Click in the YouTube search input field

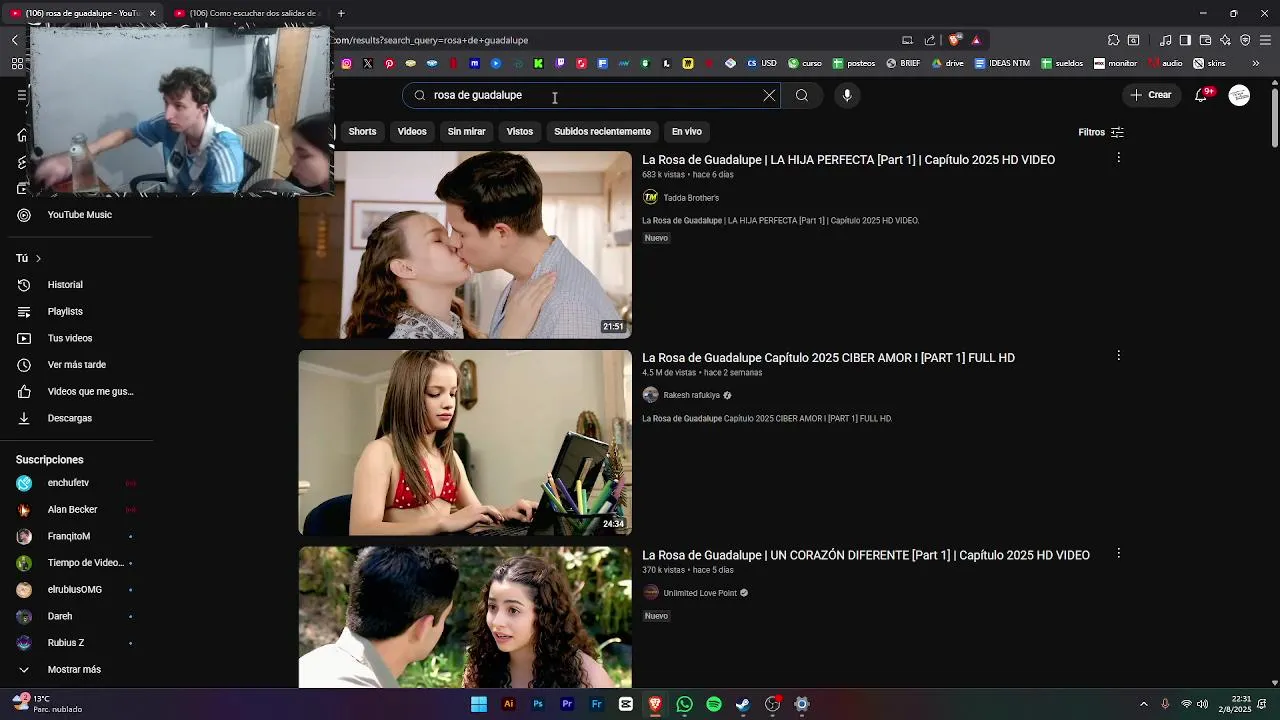click(590, 95)
